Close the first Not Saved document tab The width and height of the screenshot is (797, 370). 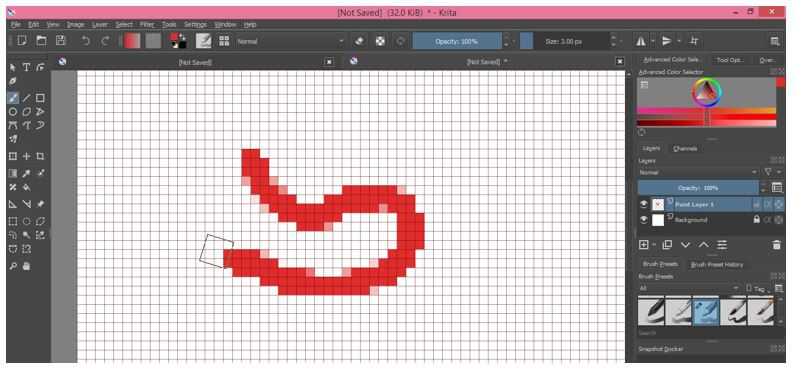coord(329,62)
